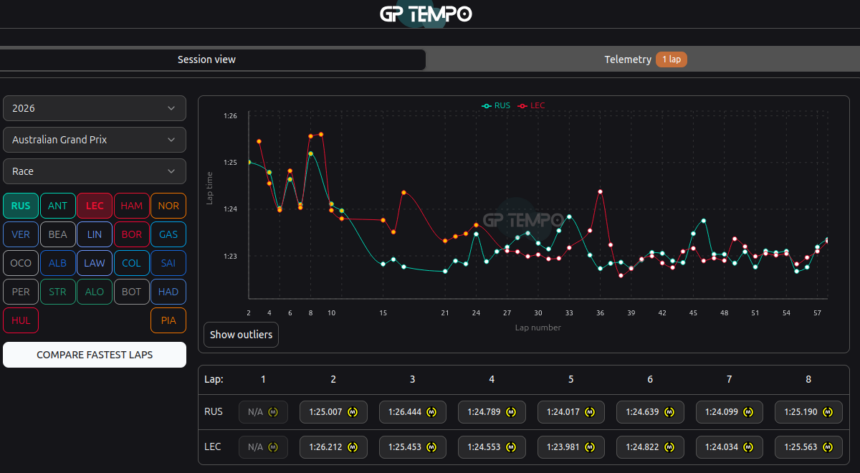Select the Session view tab
The image size is (860, 473).
207,60
